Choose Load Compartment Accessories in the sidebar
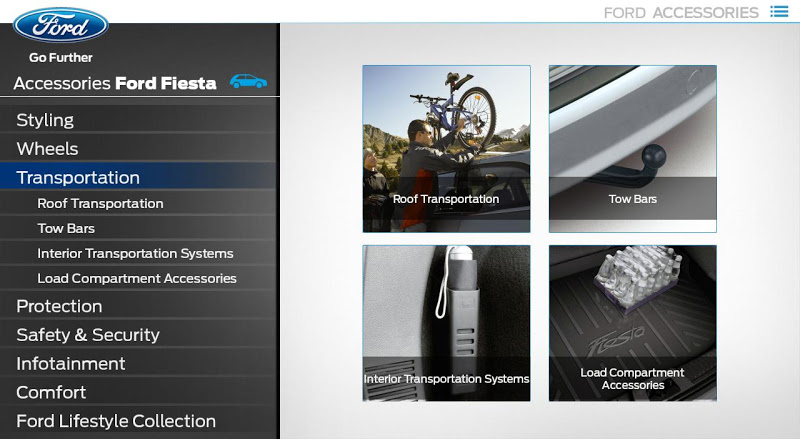800x439 pixels. 139,278
